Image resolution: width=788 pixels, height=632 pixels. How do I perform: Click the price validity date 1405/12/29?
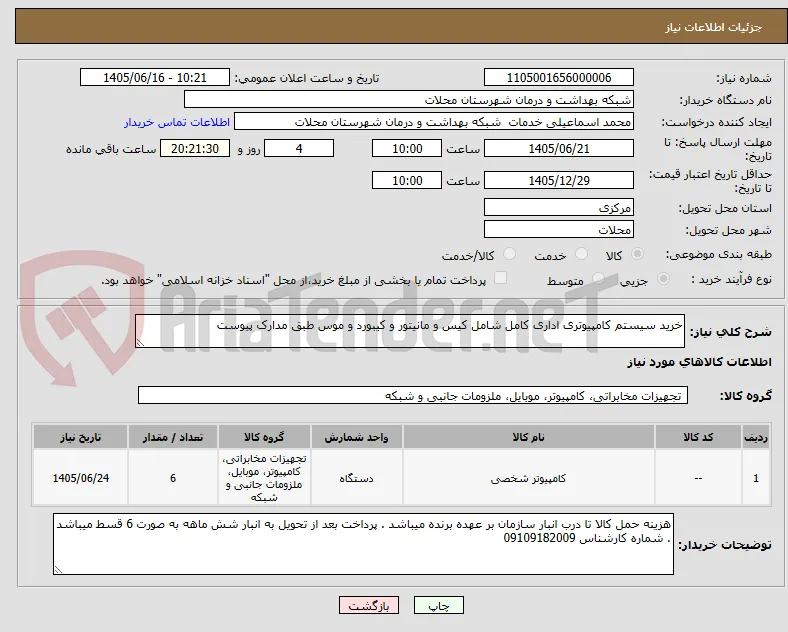[559, 180]
